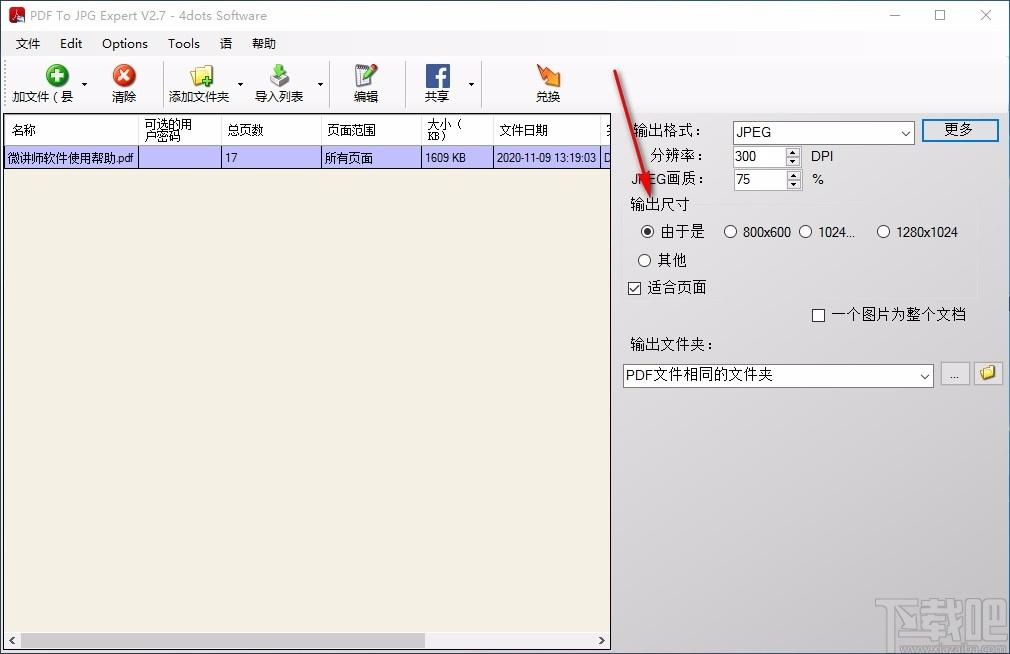
Task: Click the file date cell 2020-11-09 13:19:03
Action: [x=547, y=158]
